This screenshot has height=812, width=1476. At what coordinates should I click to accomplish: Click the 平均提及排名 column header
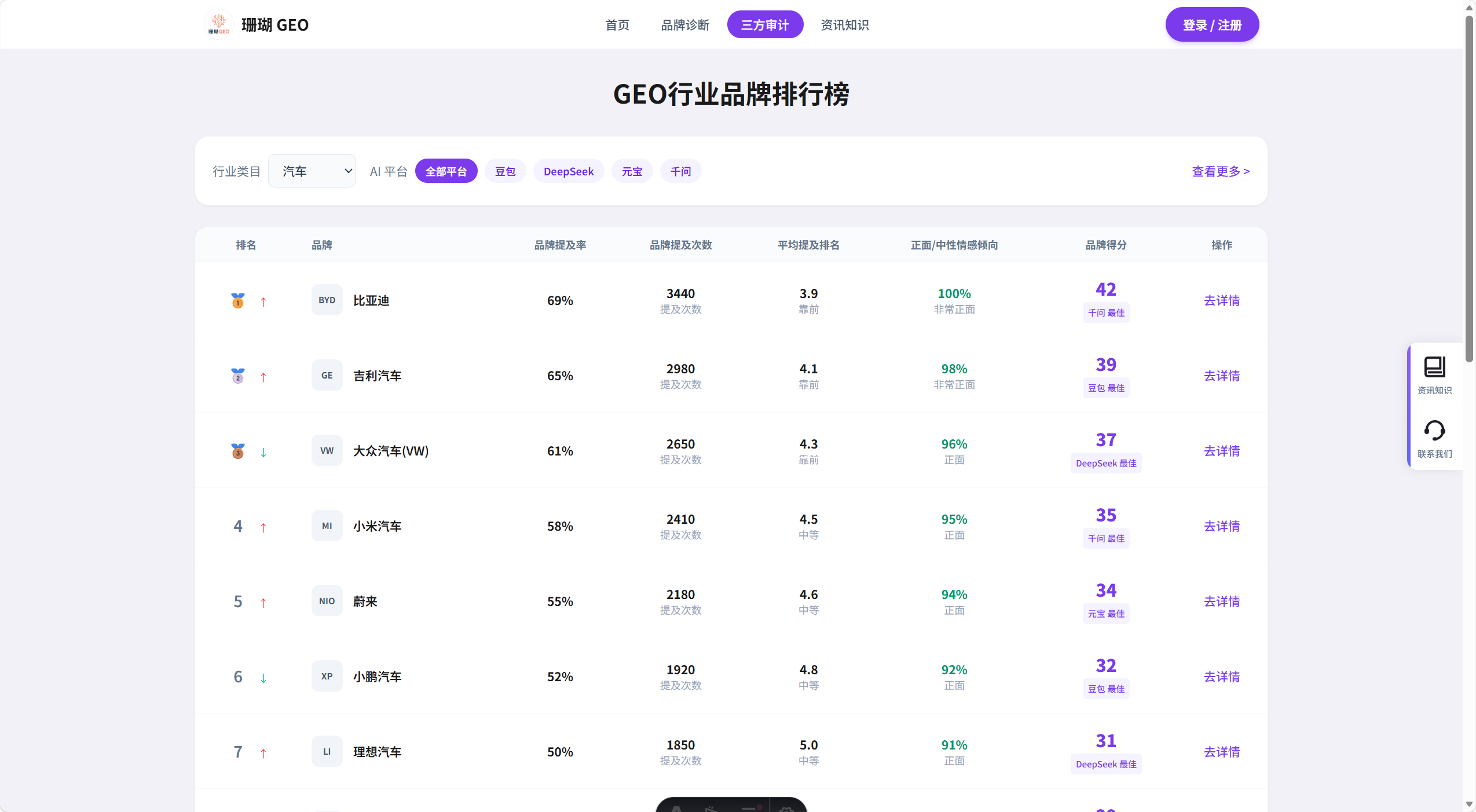[808, 245]
